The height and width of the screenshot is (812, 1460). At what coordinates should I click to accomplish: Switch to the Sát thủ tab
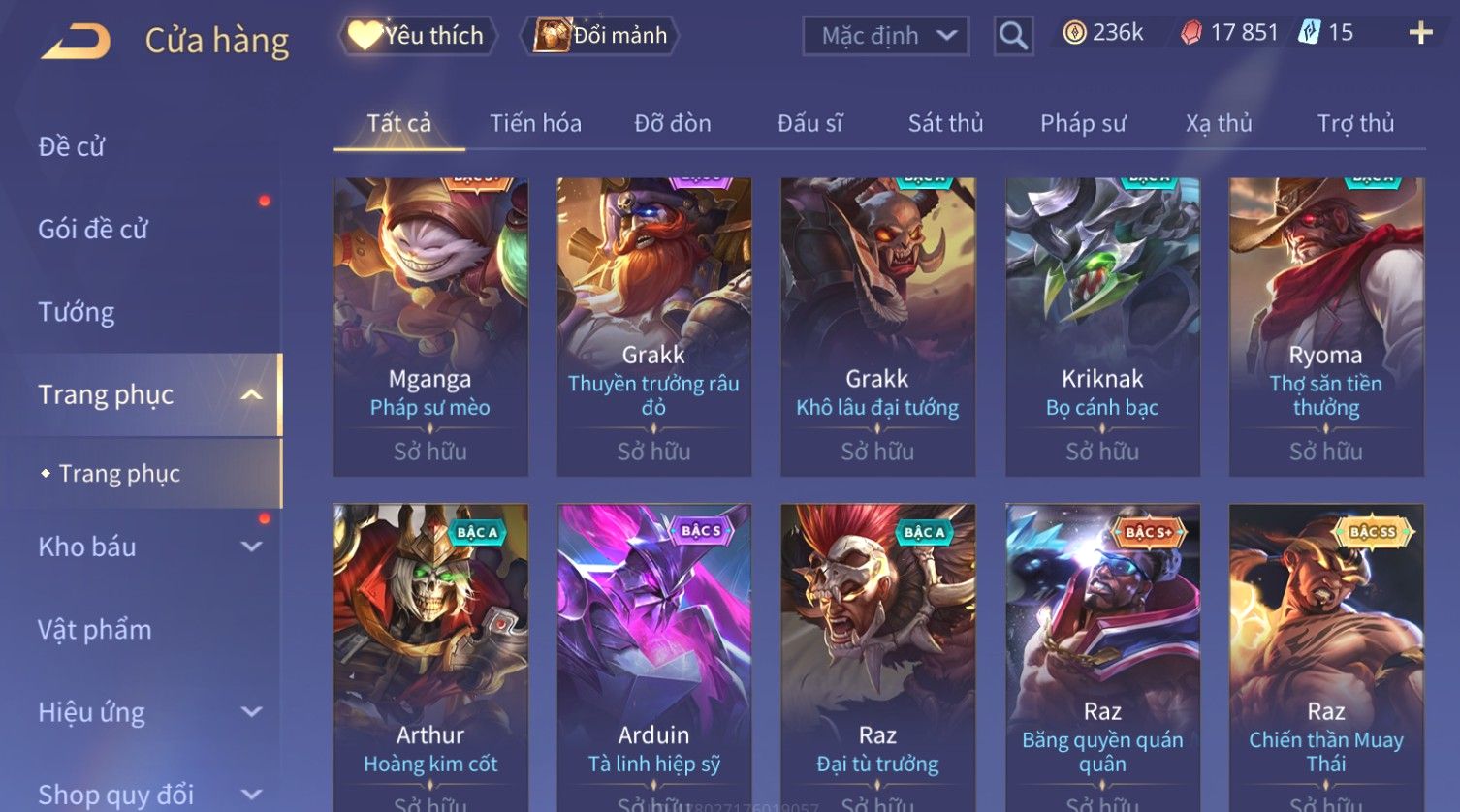point(945,123)
